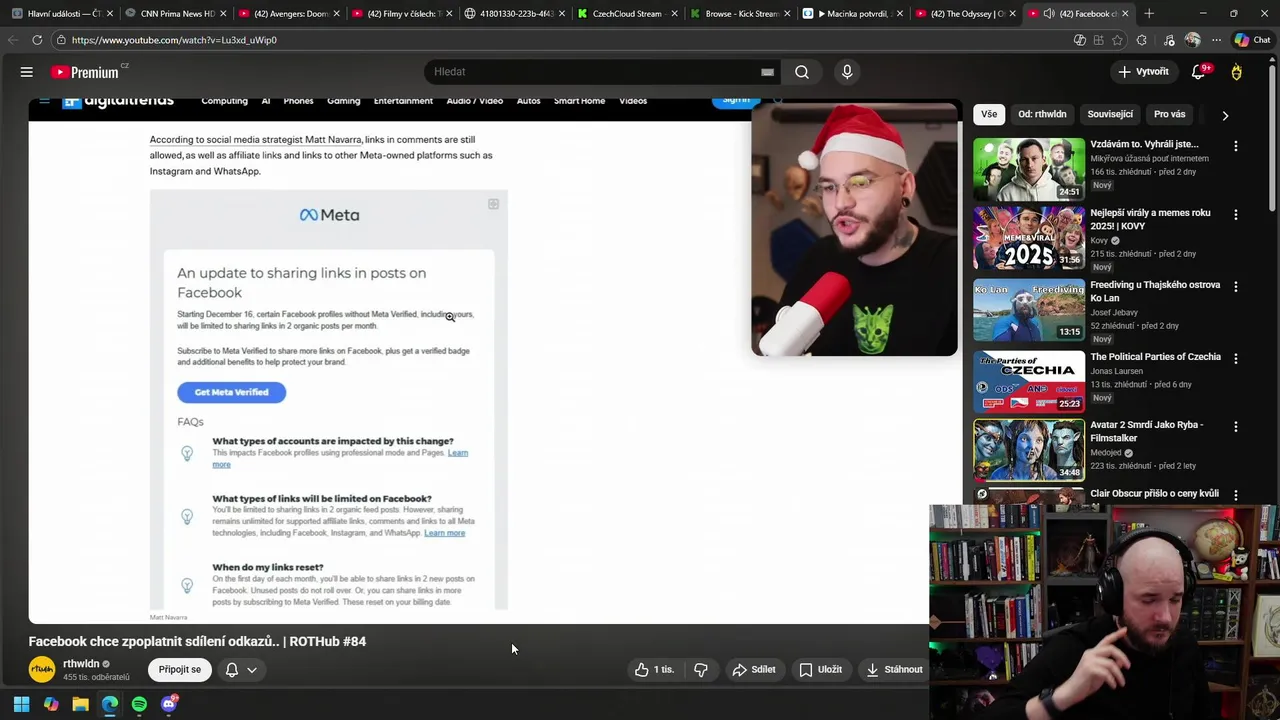
Task: Open options menu for Vzdávám to video
Action: 1236,146
